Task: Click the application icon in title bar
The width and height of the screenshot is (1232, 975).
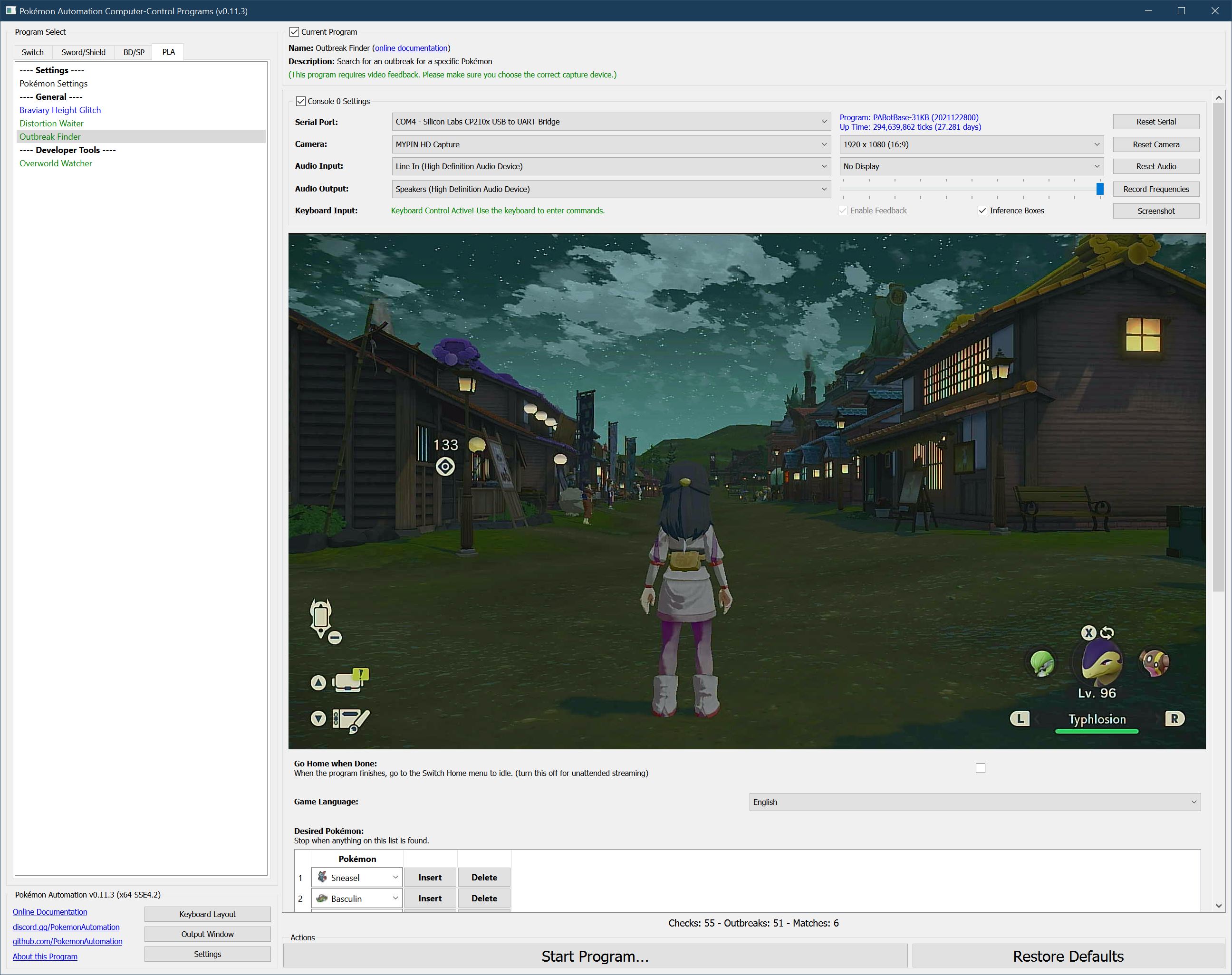Action: click(11, 11)
